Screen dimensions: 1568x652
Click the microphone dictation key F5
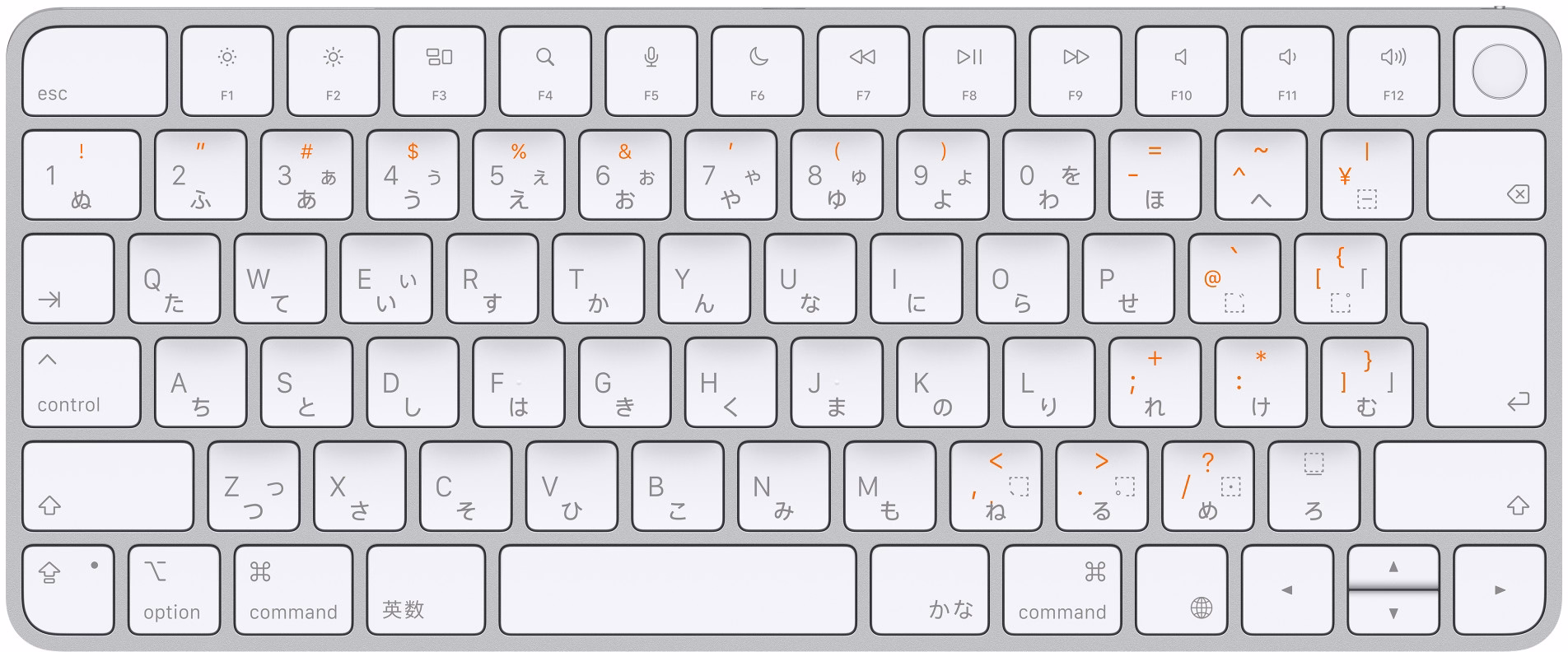(x=651, y=71)
